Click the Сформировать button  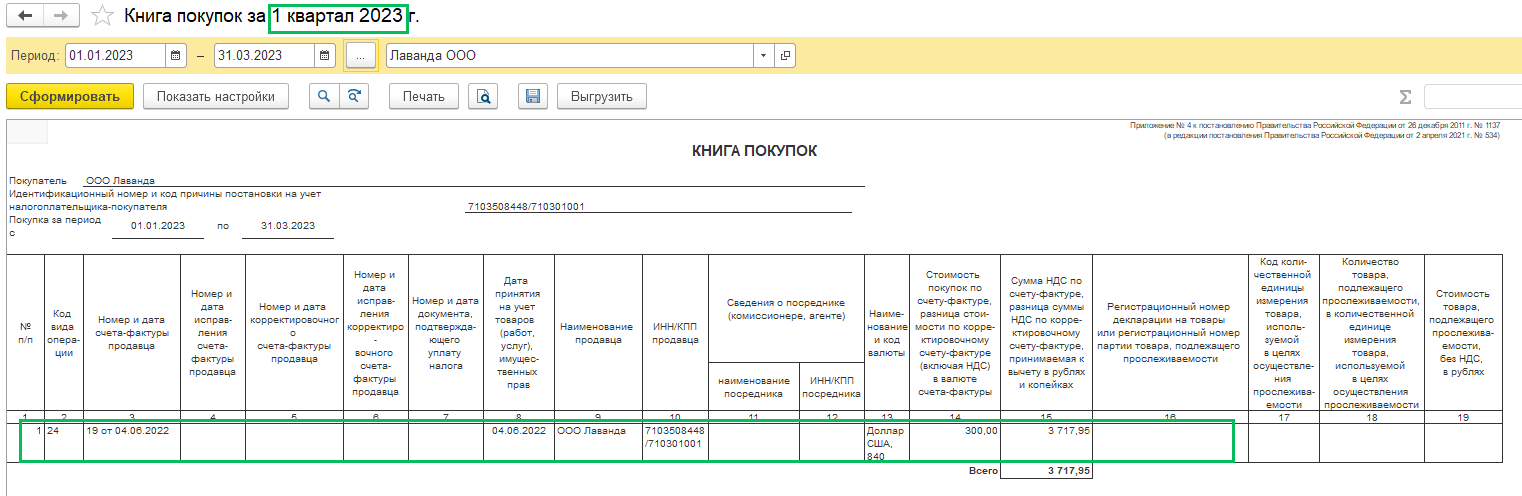click(69, 96)
